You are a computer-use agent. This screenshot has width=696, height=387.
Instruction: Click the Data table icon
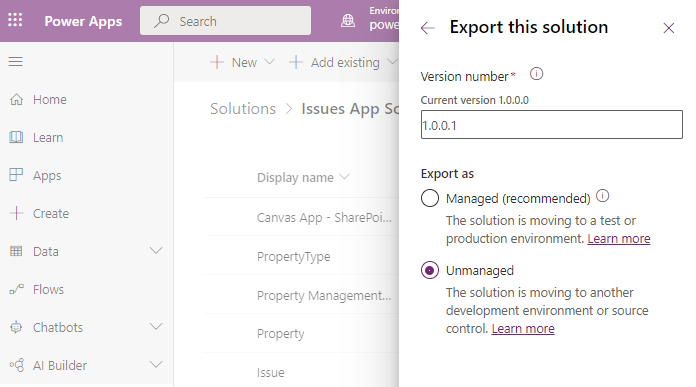[x=16, y=251]
